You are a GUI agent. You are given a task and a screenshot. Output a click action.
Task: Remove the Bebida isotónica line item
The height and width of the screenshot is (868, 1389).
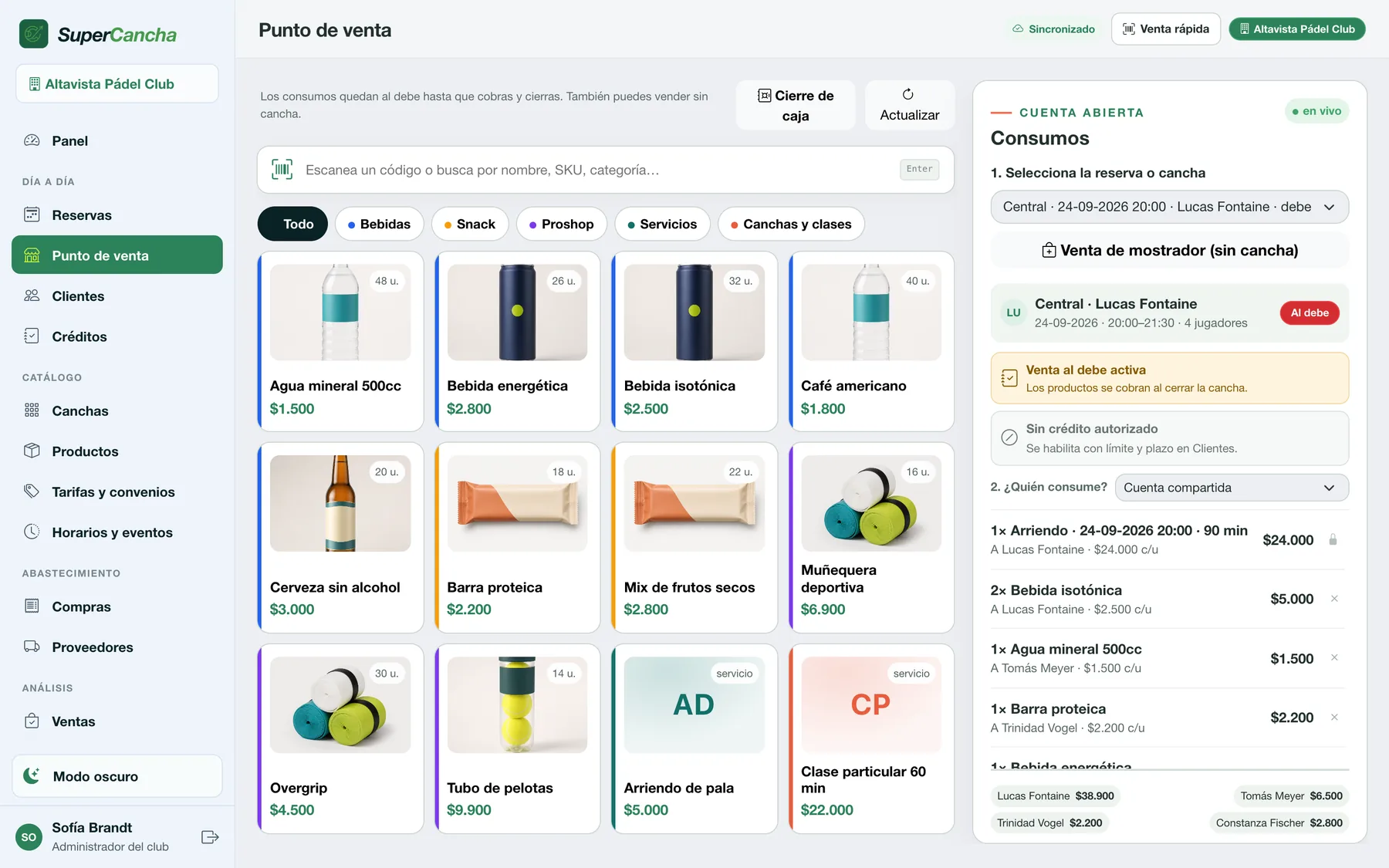tap(1334, 599)
